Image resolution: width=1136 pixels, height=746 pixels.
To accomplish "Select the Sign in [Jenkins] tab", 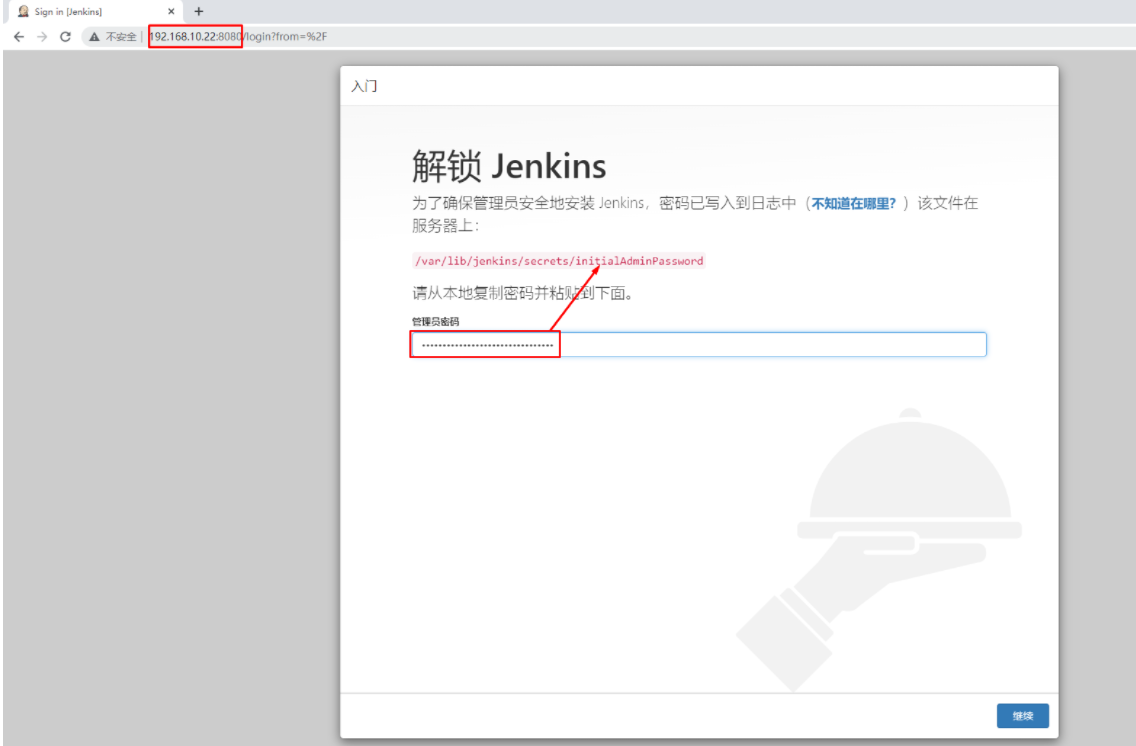I will (x=94, y=12).
